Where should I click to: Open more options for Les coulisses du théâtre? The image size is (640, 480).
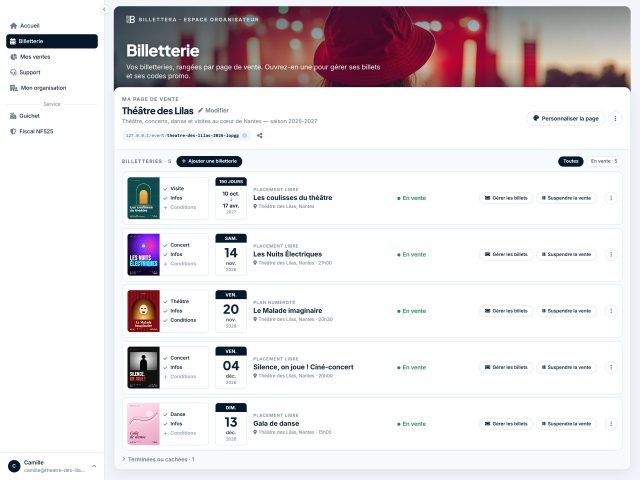(611, 198)
